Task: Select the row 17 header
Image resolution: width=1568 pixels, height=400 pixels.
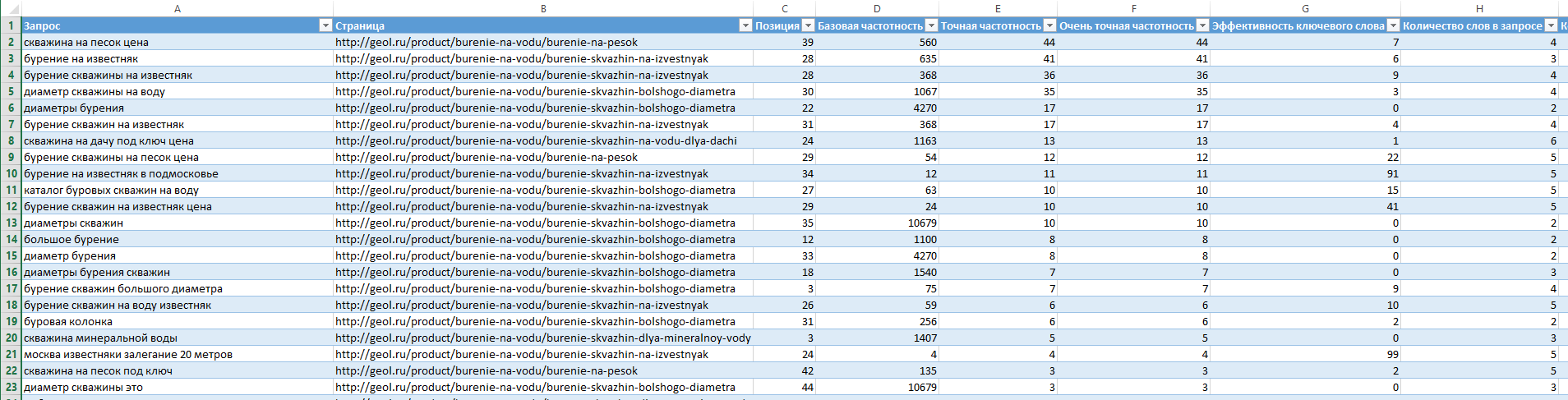Action: (11, 288)
